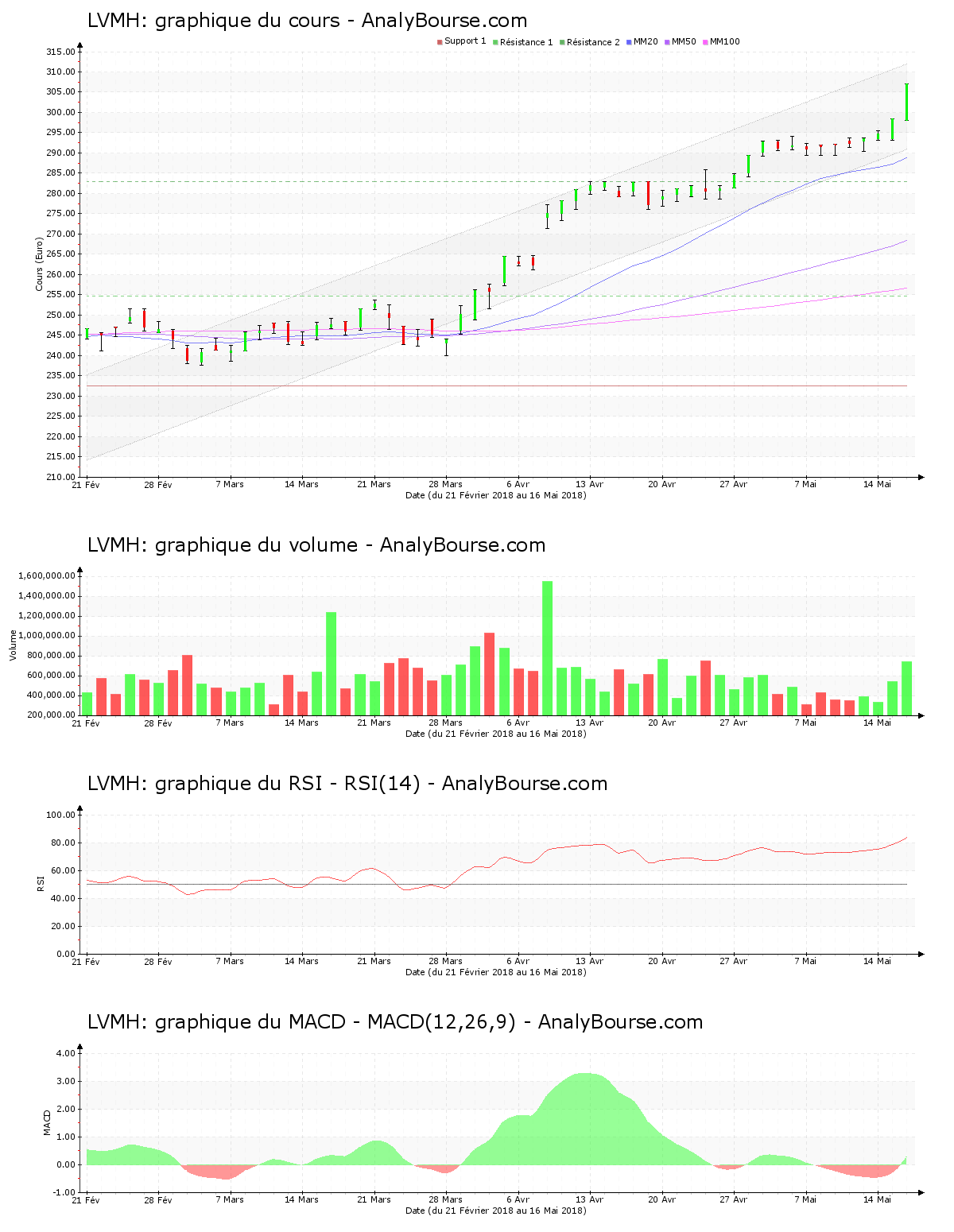This screenshot has height=1232, width=954.
Task: Click "14 Mai" date under price chart
Action: pos(878,484)
